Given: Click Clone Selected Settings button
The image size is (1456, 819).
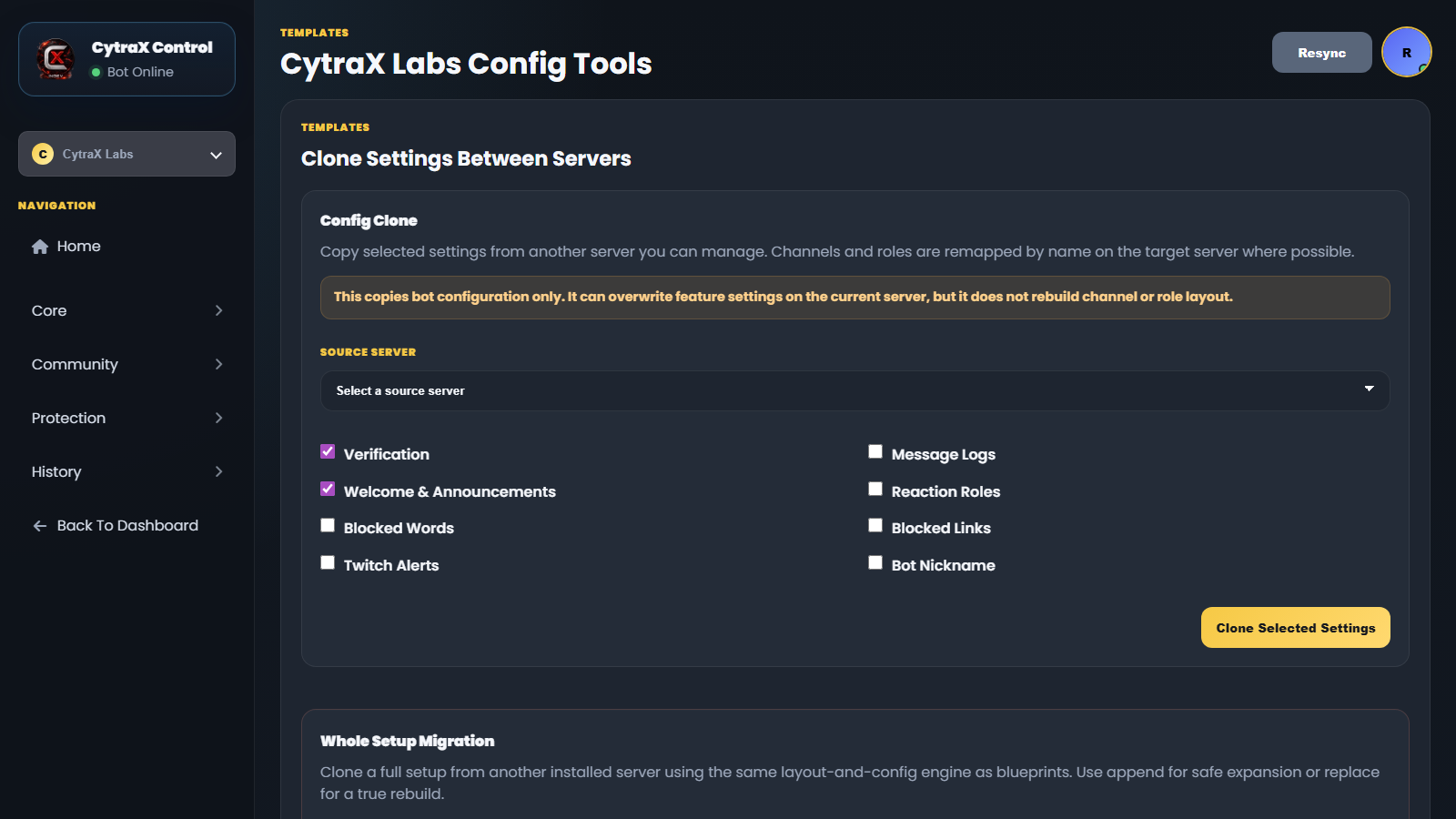Looking at the screenshot, I should [1295, 628].
